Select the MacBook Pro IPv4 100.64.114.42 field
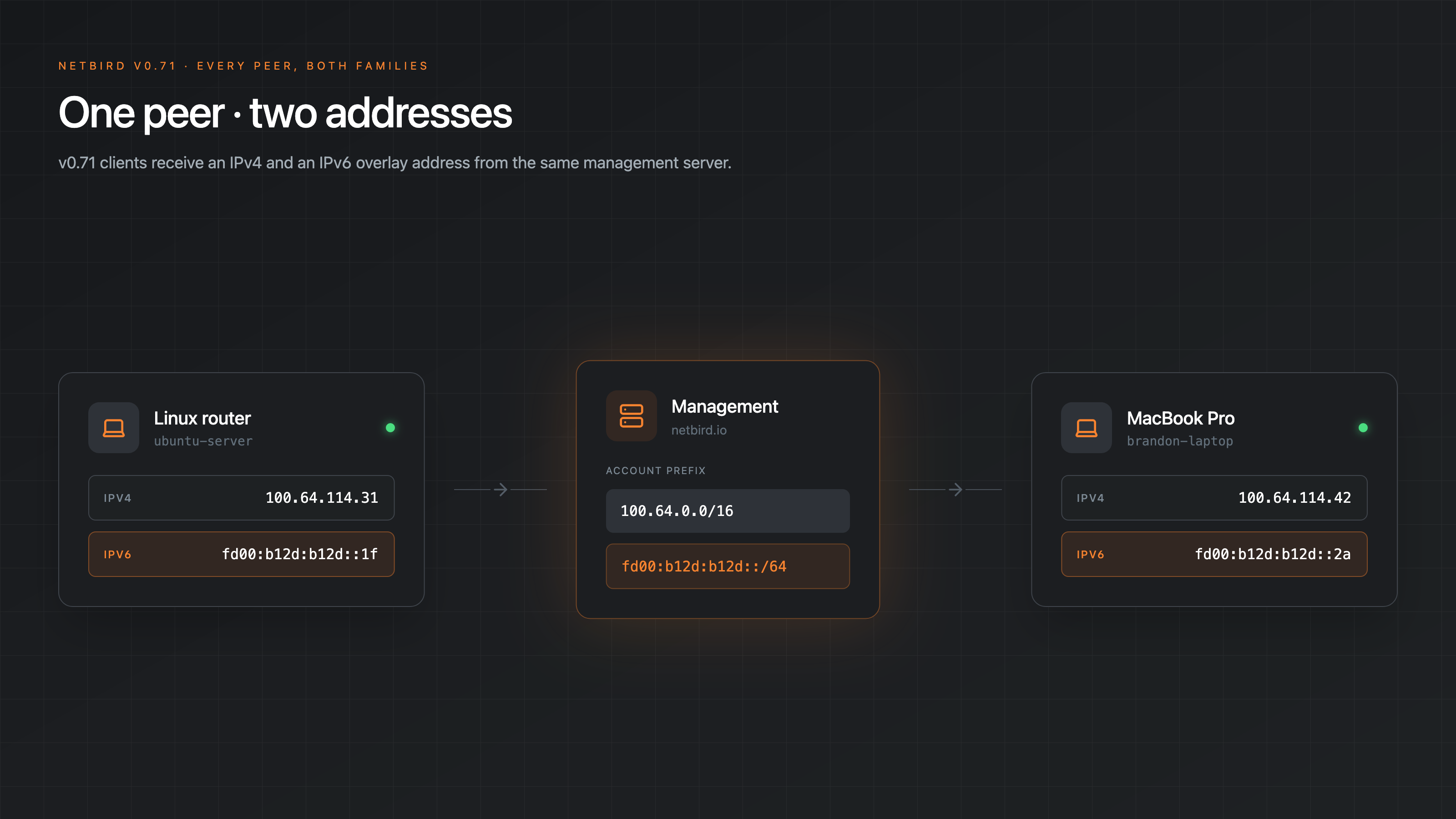Viewport: 1456px width, 819px height. tap(1214, 498)
